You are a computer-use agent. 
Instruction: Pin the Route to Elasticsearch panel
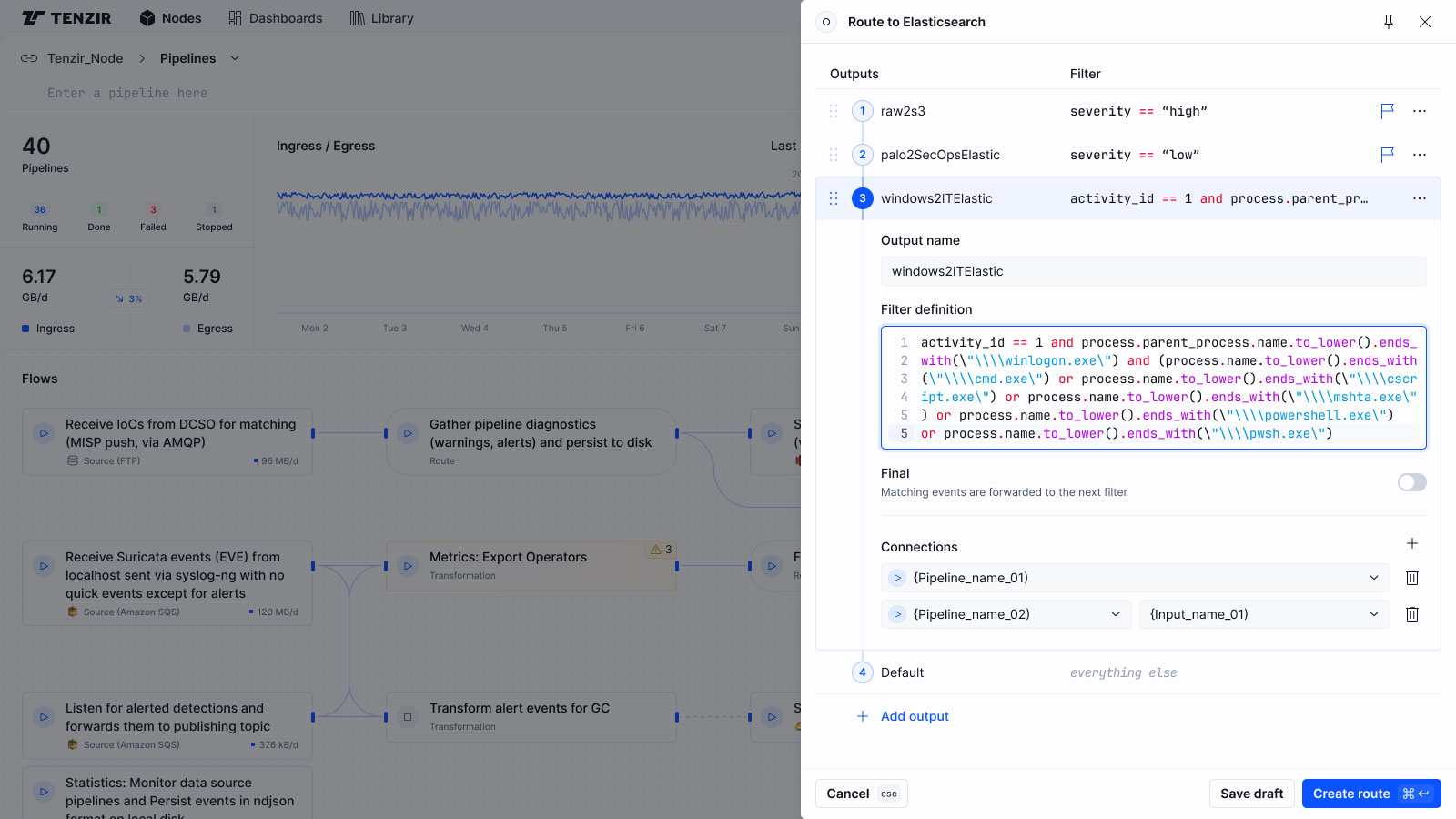1389,22
